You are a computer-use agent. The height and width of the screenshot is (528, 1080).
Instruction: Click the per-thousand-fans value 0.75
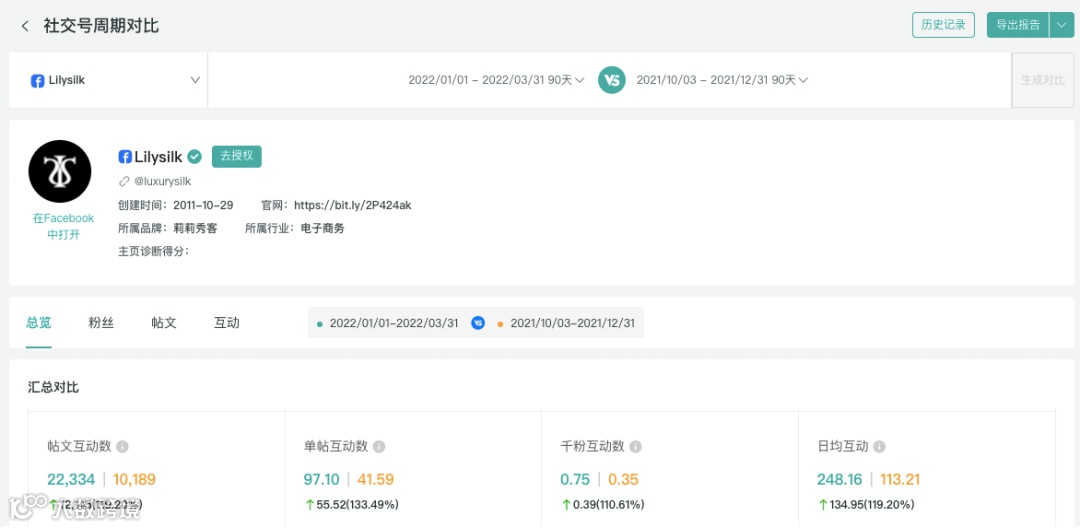(x=576, y=480)
